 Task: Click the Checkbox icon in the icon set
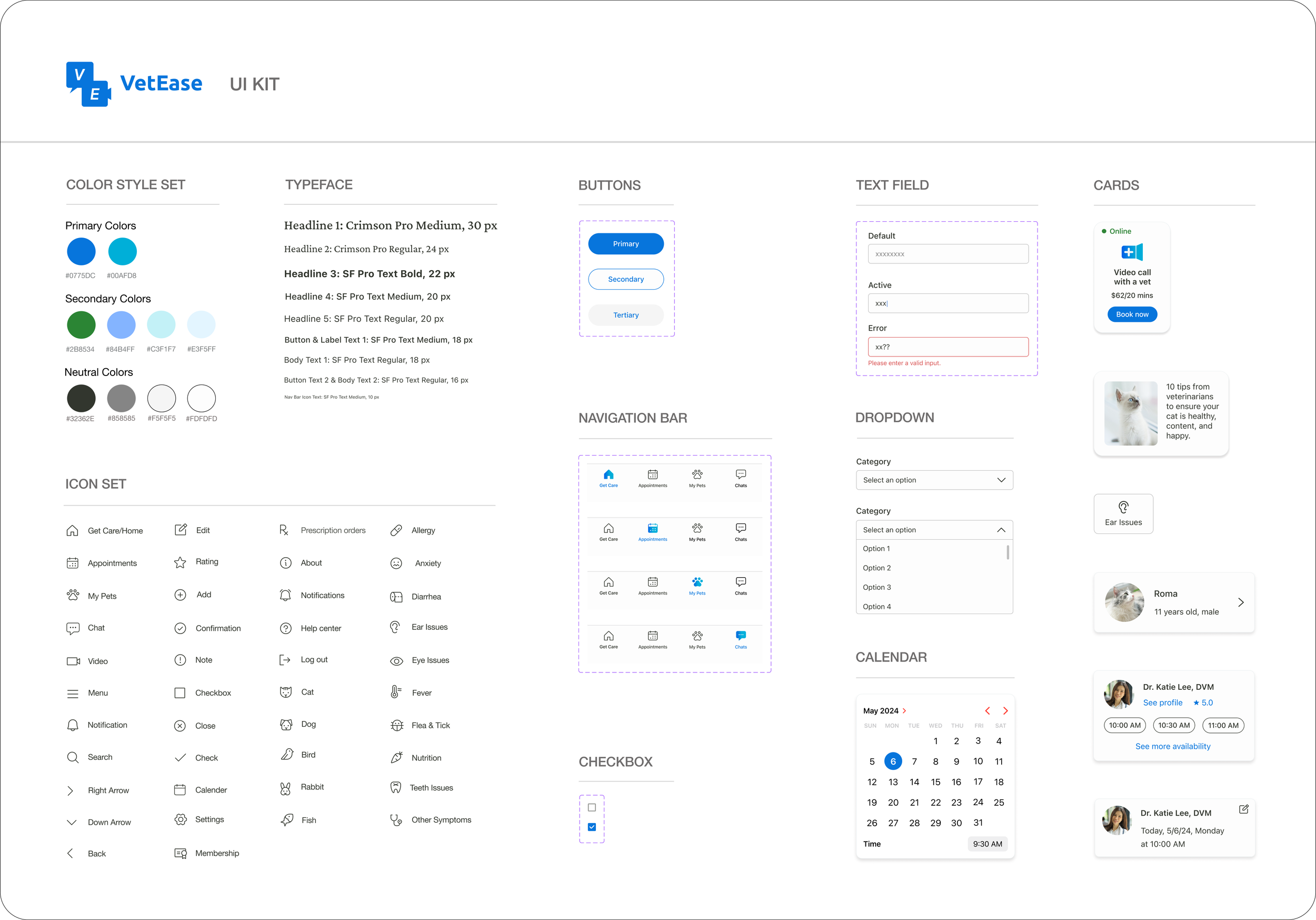(x=180, y=693)
